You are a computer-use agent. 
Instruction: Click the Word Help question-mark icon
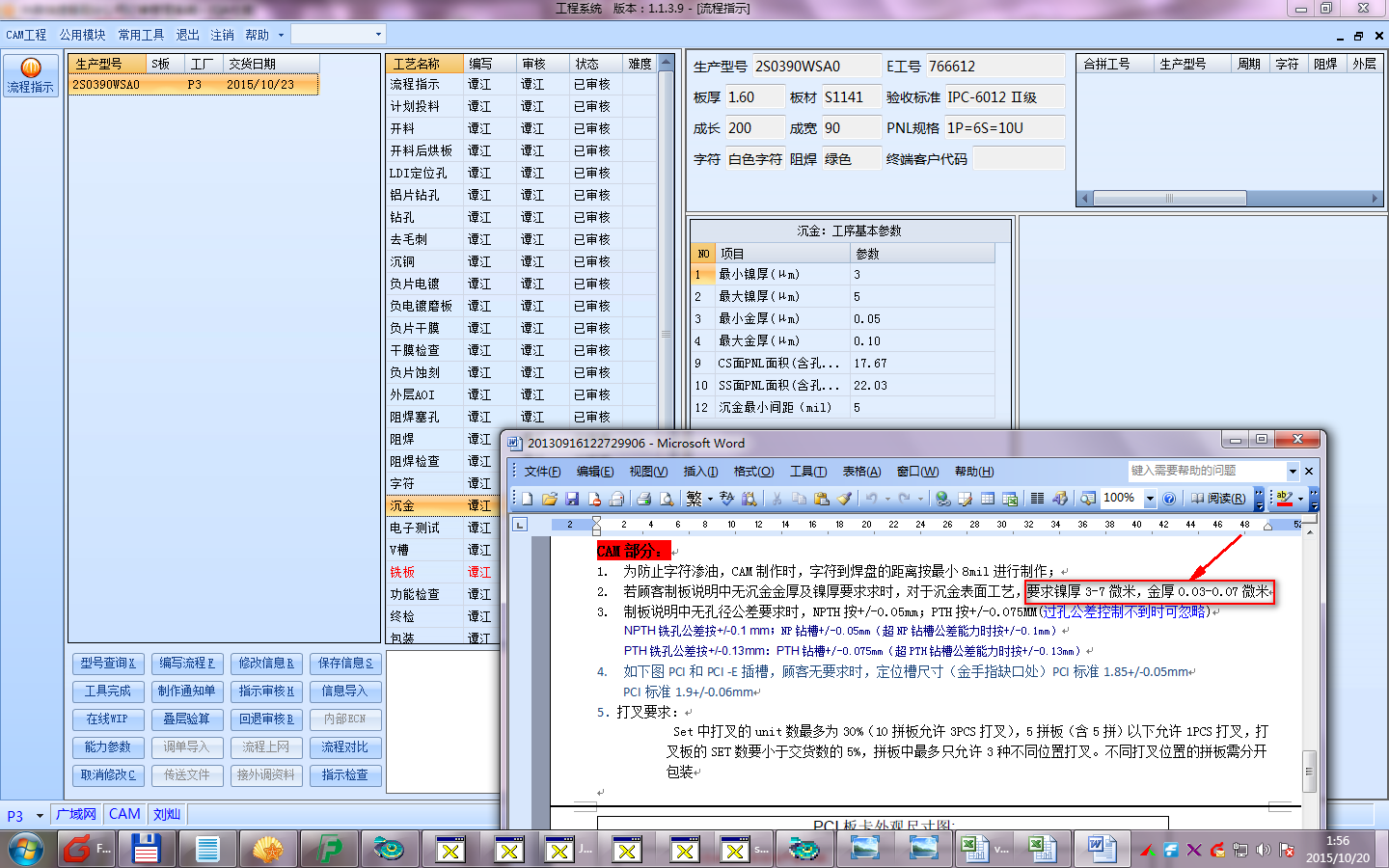[1169, 499]
